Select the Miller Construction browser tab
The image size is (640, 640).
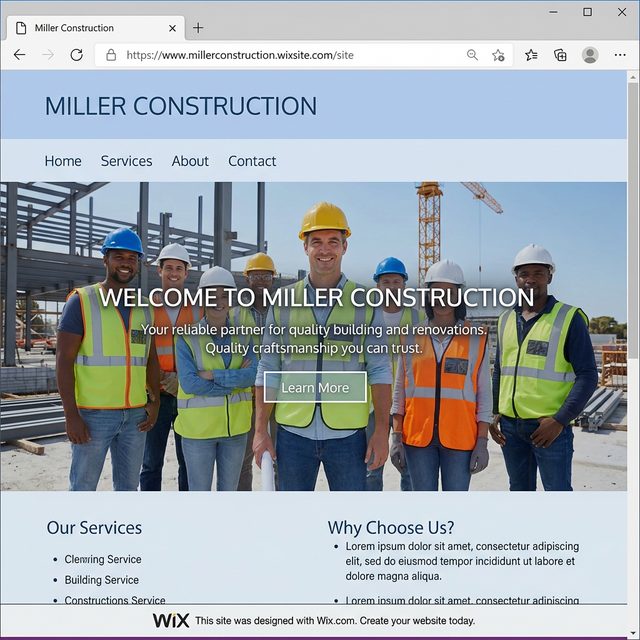pos(96,28)
